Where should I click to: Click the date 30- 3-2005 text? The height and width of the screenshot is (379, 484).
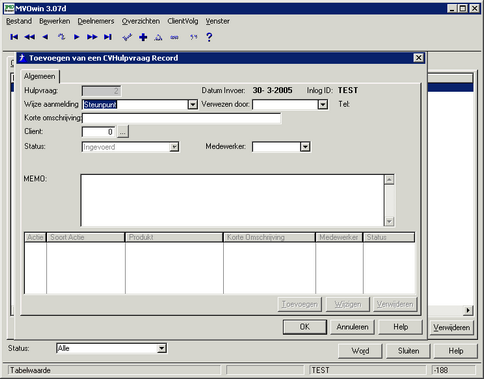pyautogui.click(x=272, y=90)
